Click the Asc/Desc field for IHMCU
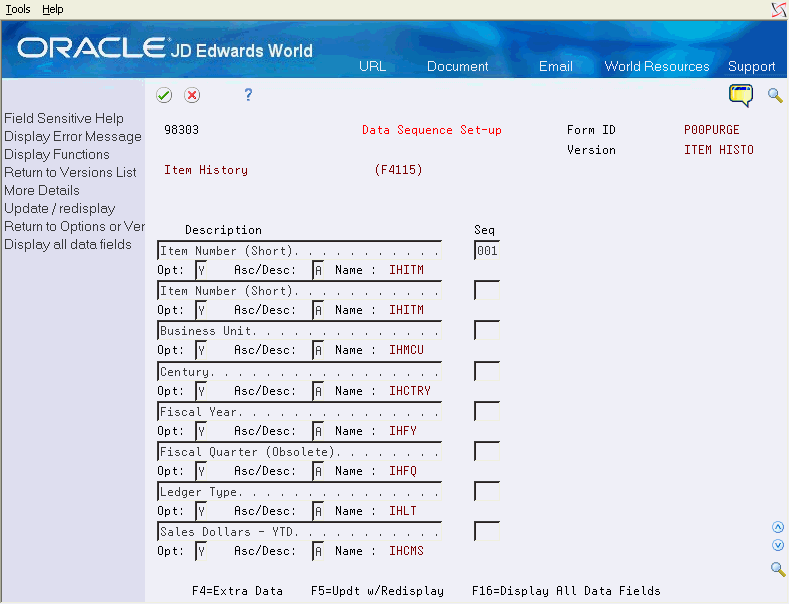Image resolution: width=789 pixels, height=604 pixels. [x=318, y=350]
